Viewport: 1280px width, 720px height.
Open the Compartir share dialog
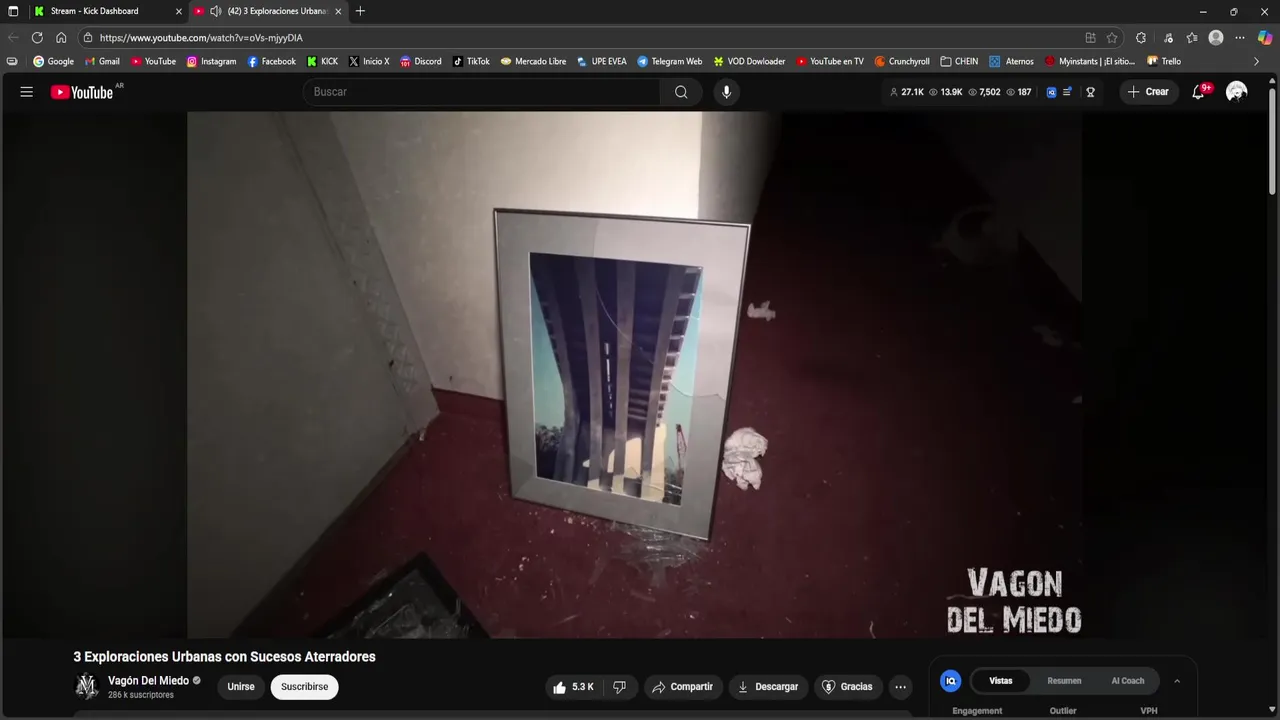(683, 687)
